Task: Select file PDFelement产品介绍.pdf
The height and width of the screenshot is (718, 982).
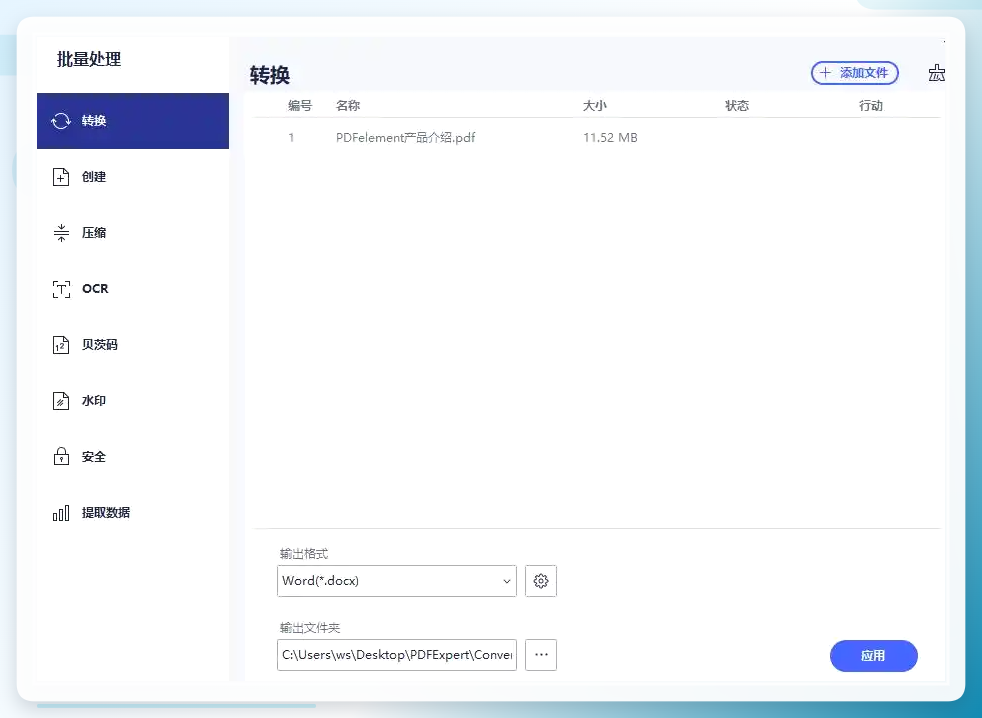Action: [405, 138]
